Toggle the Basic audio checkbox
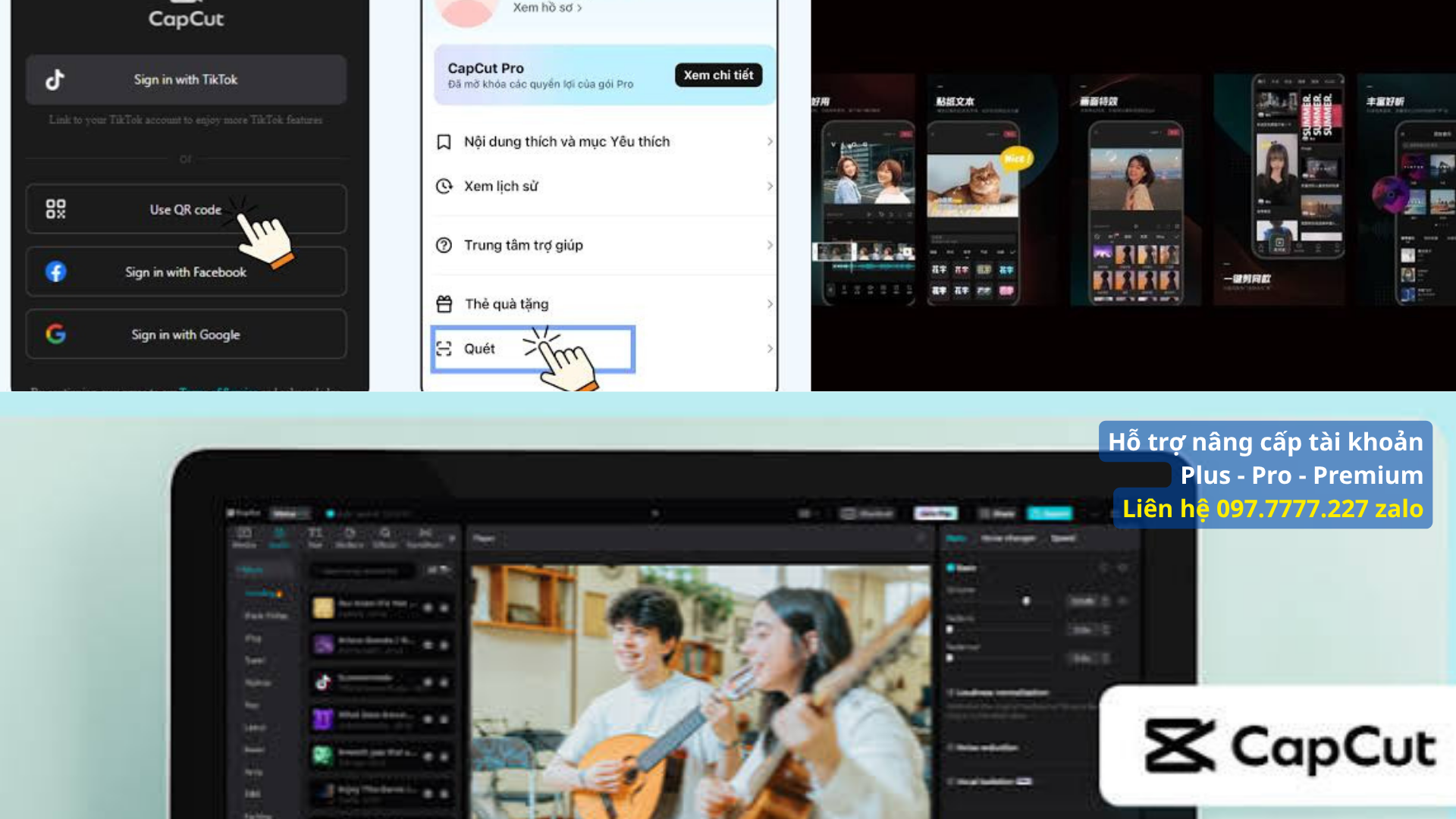Viewport: 1456px width, 819px height. tap(950, 567)
